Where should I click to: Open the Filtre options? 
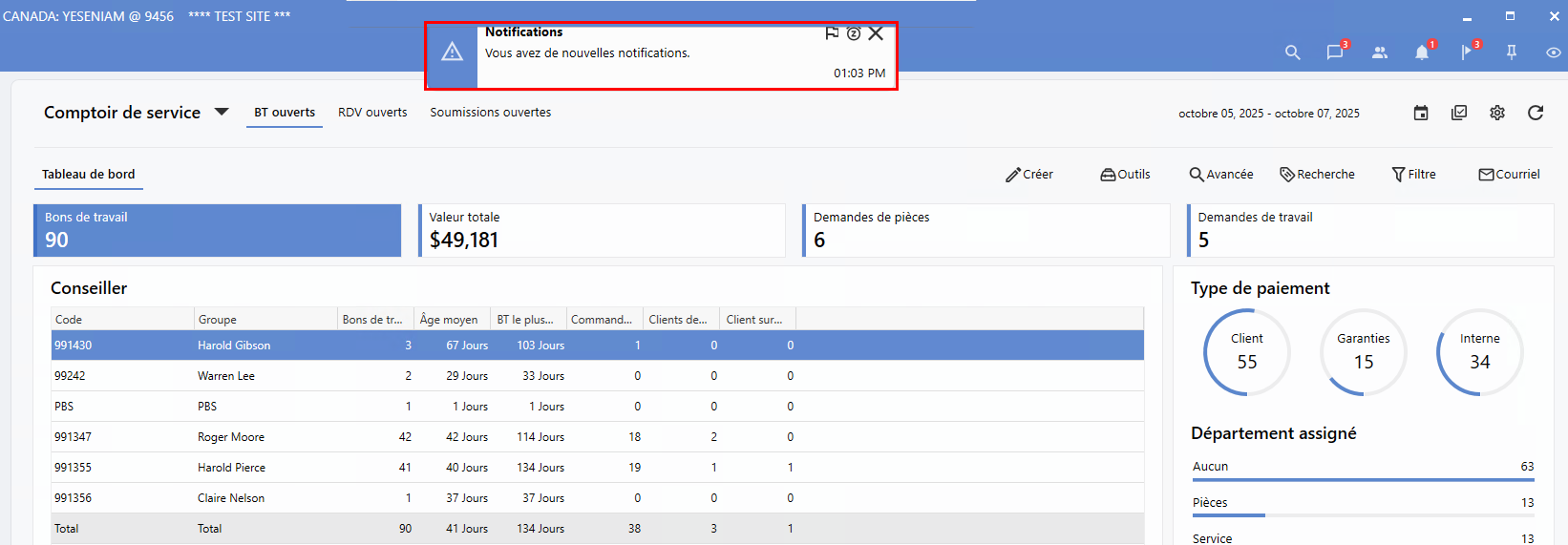point(1413,175)
